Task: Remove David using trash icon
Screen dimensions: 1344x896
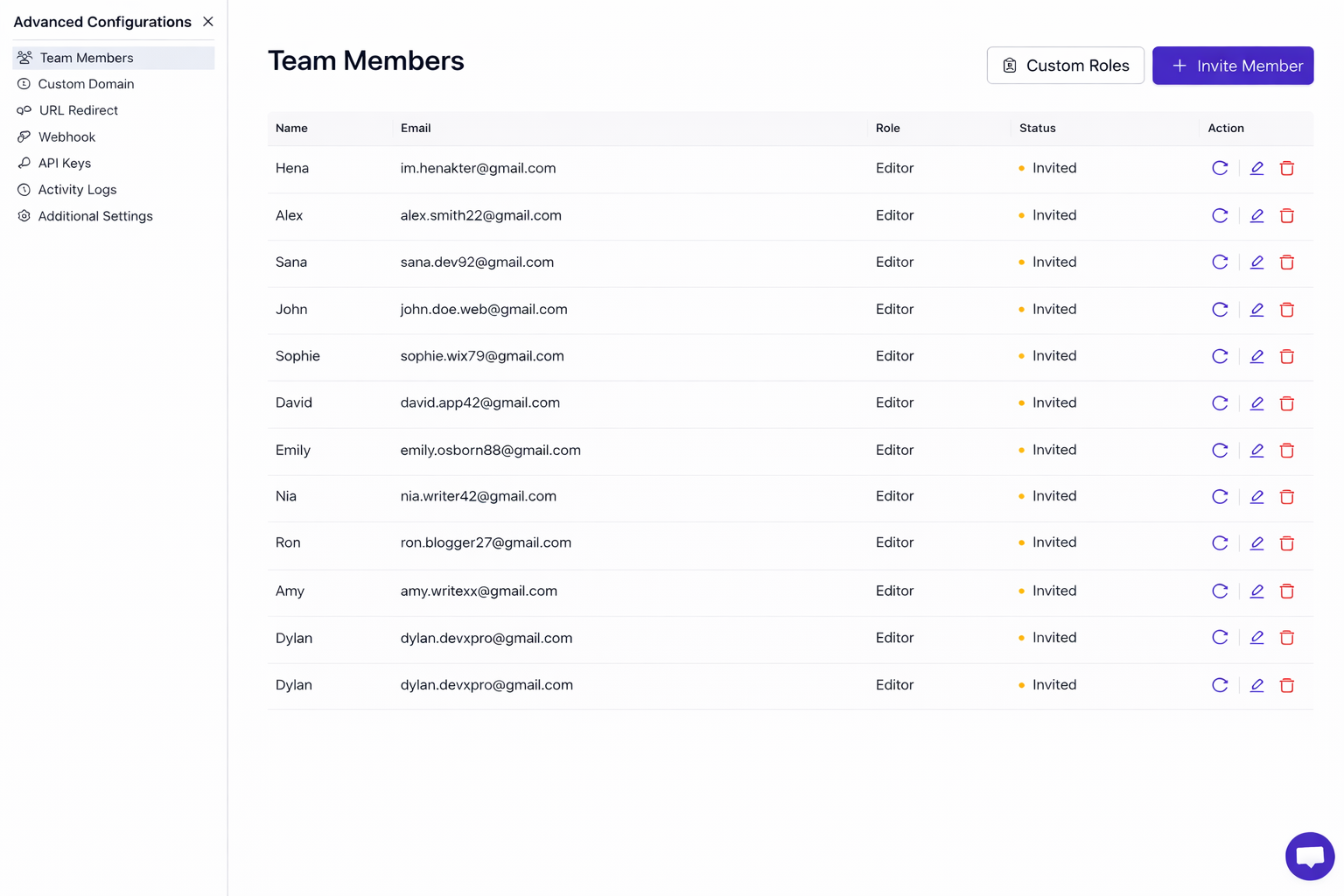Action: point(1286,403)
